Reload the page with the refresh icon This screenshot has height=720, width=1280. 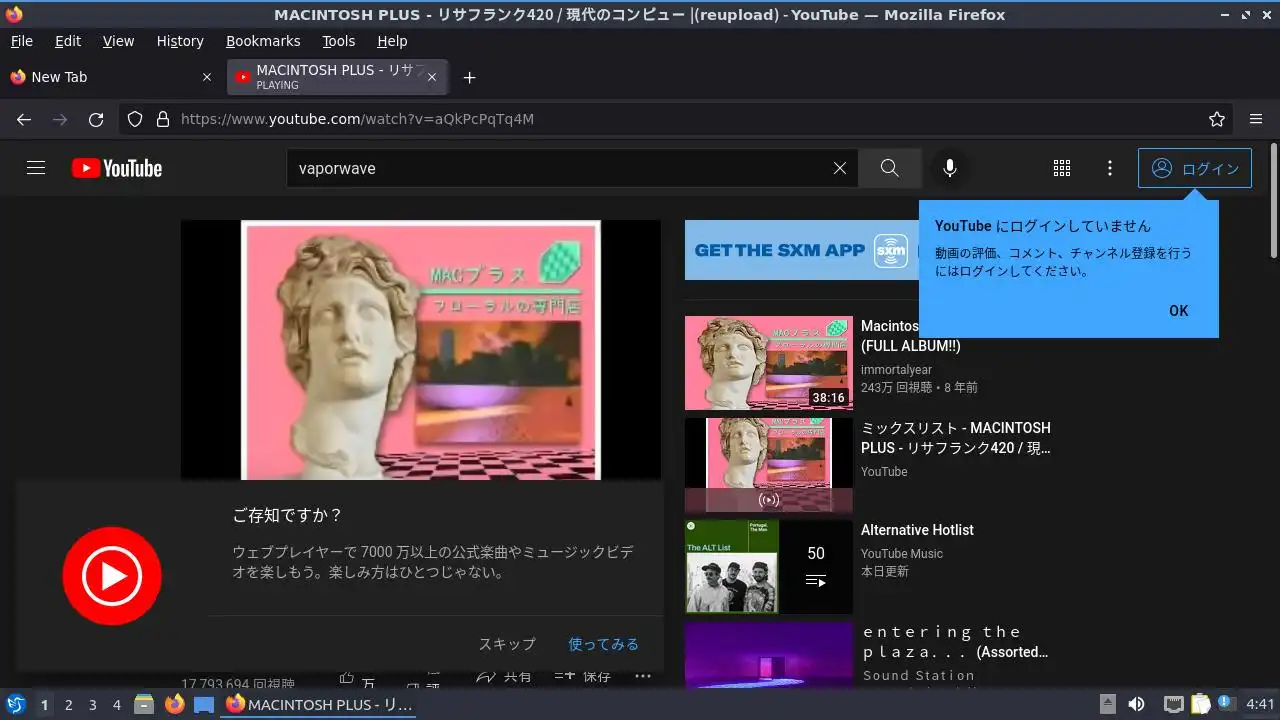click(x=96, y=119)
